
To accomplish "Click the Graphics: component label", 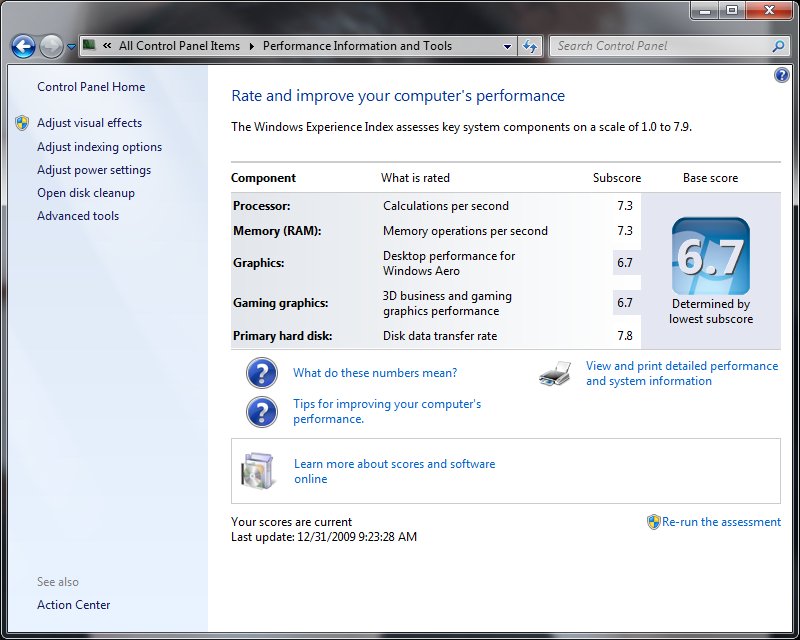I will [259, 263].
